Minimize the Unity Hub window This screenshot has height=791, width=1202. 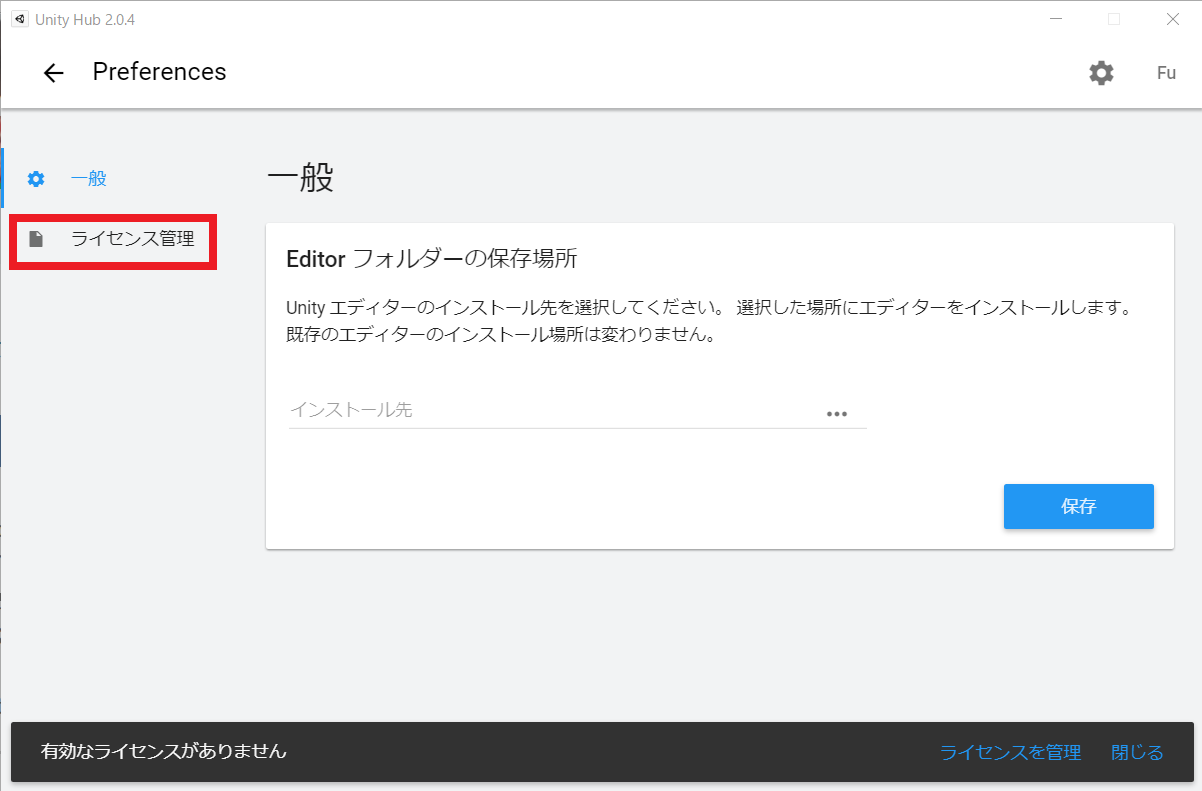pos(1057,19)
